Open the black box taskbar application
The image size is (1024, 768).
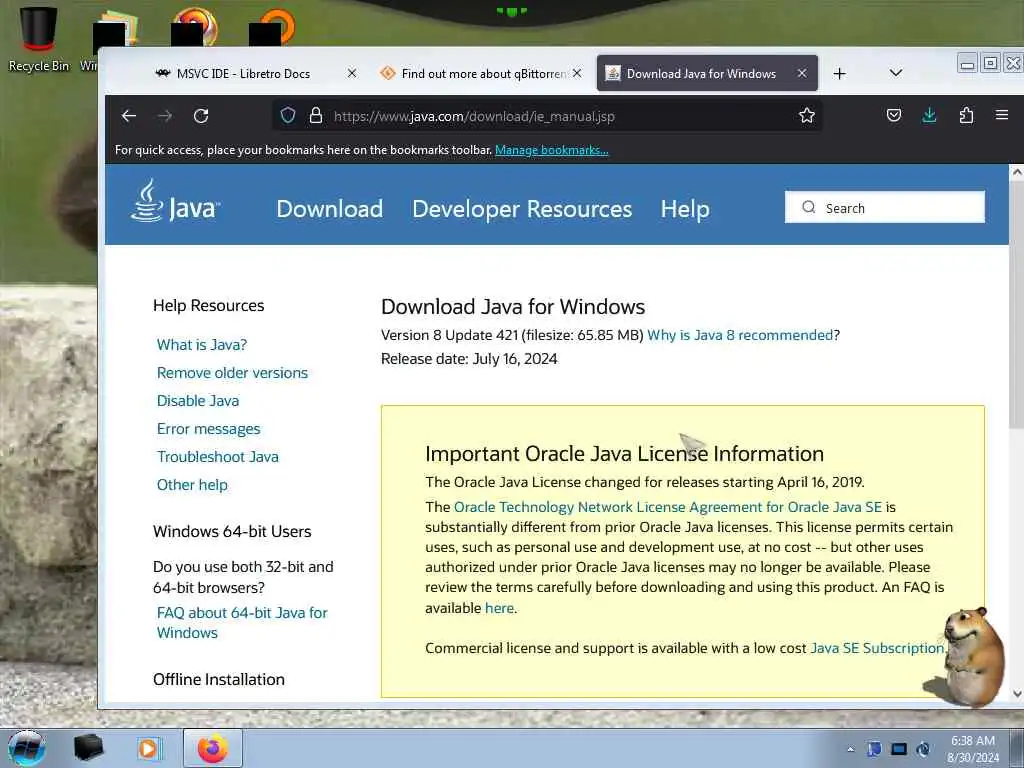88,748
